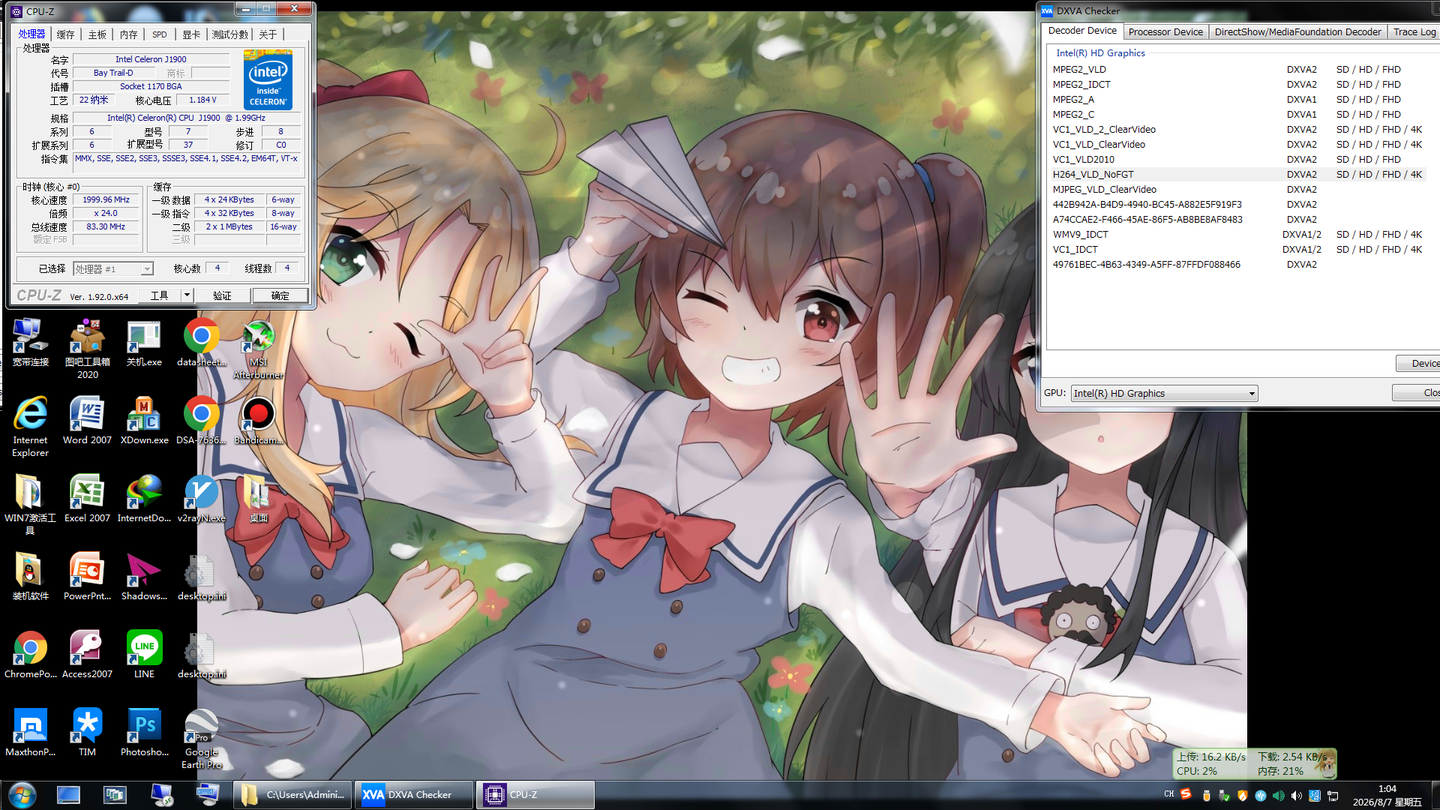The height and width of the screenshot is (810, 1440).
Task: Select the 装机软件 folder icon
Action: point(30,577)
